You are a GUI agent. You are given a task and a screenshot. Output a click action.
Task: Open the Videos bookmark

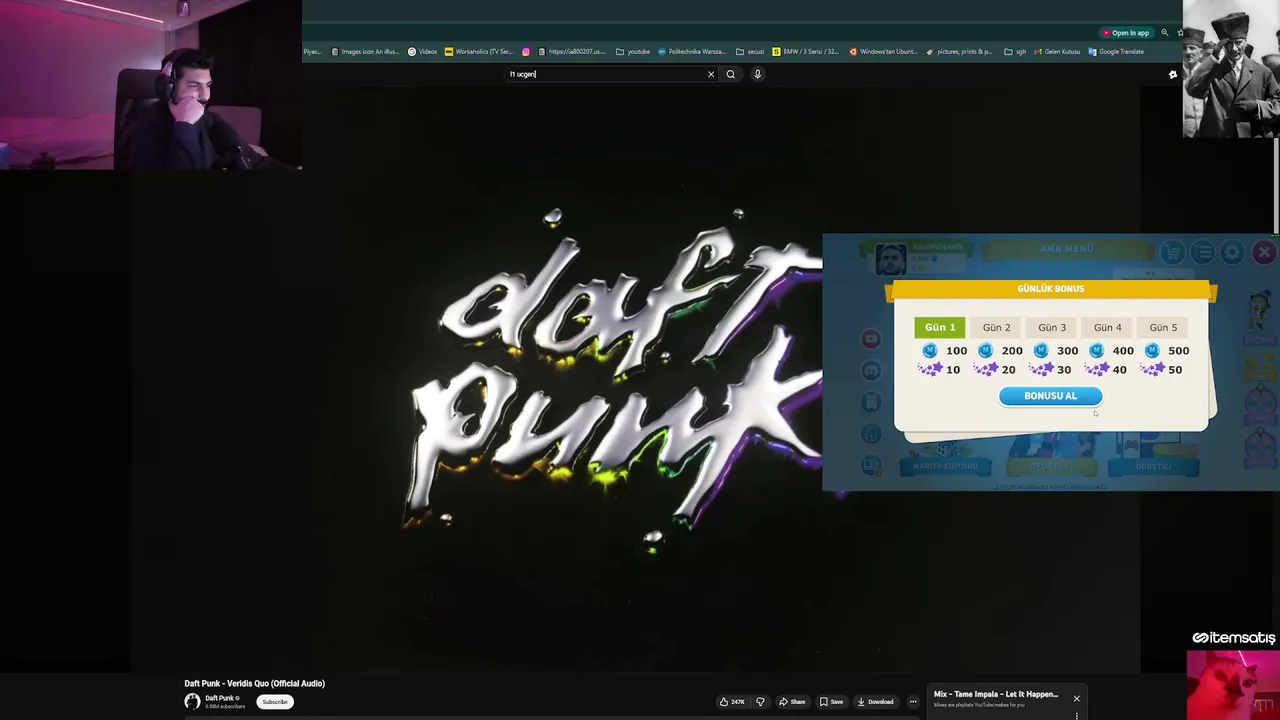tap(423, 52)
